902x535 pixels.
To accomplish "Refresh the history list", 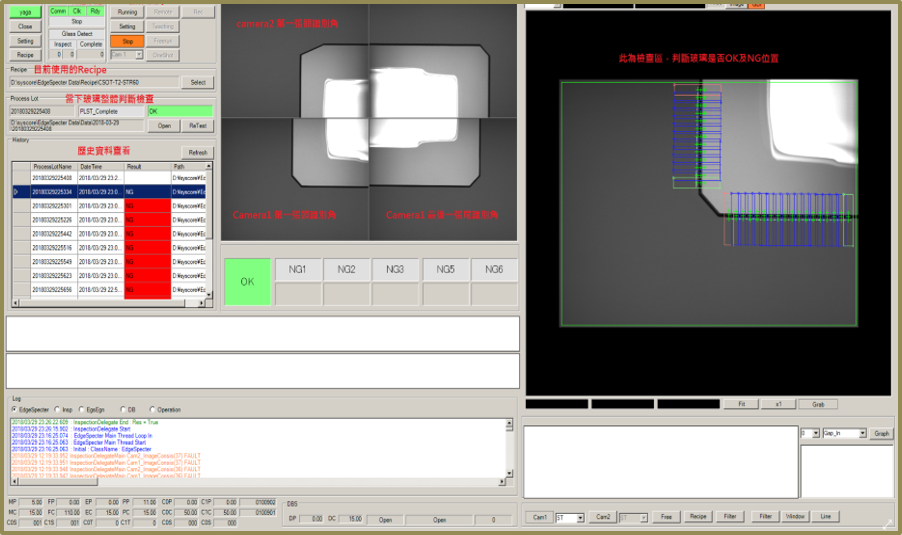I will (x=197, y=153).
